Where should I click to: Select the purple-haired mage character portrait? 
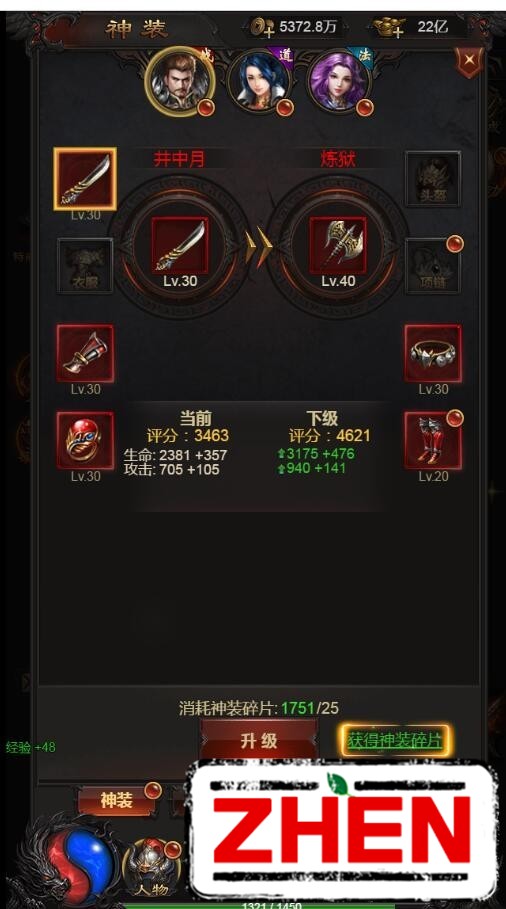(x=340, y=82)
